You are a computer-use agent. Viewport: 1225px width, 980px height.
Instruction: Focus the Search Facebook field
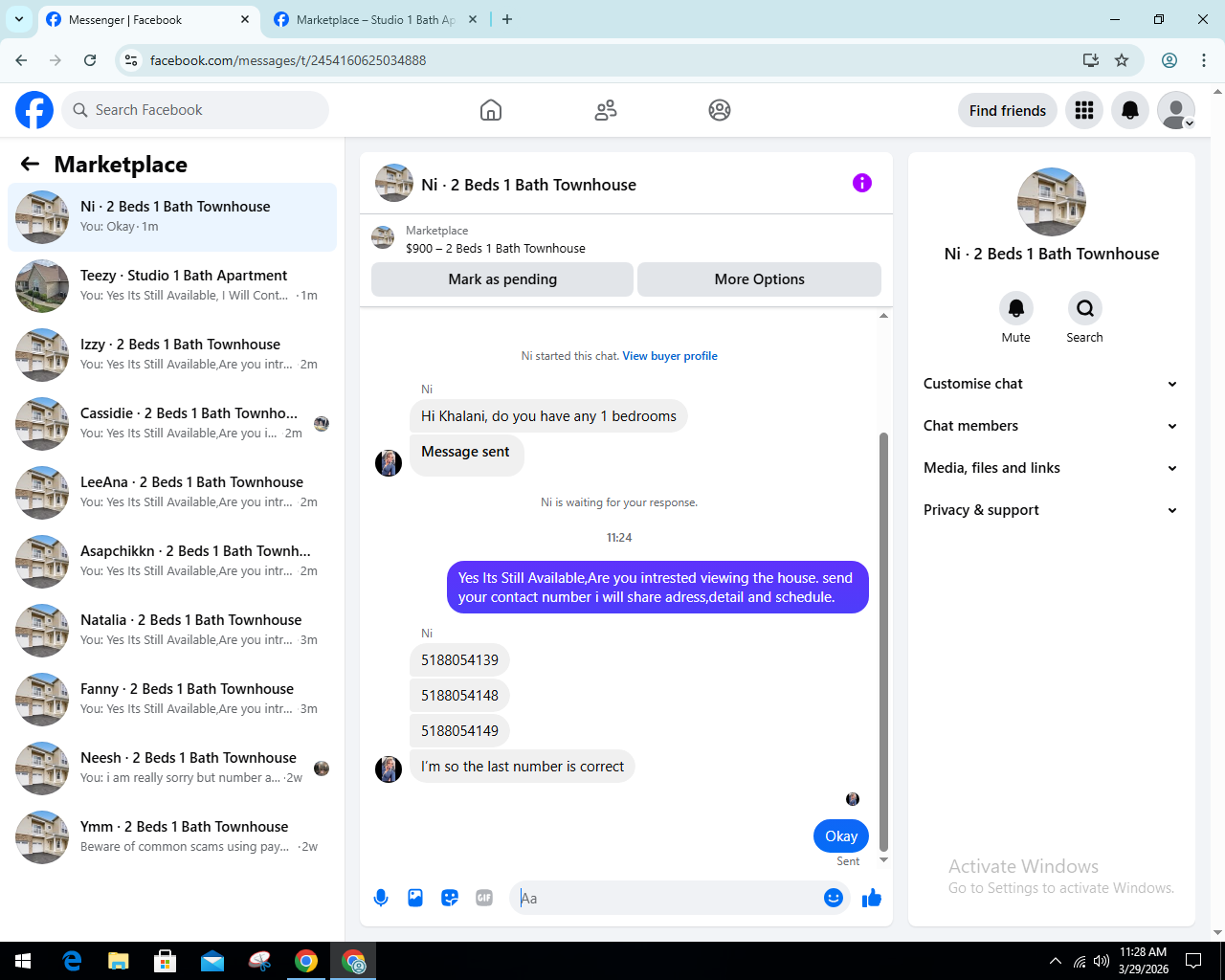195,110
